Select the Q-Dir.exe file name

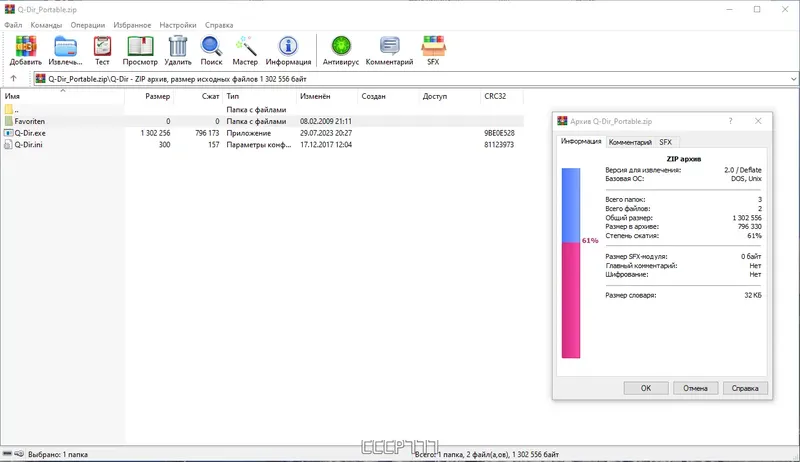pyautogui.click(x=30, y=133)
